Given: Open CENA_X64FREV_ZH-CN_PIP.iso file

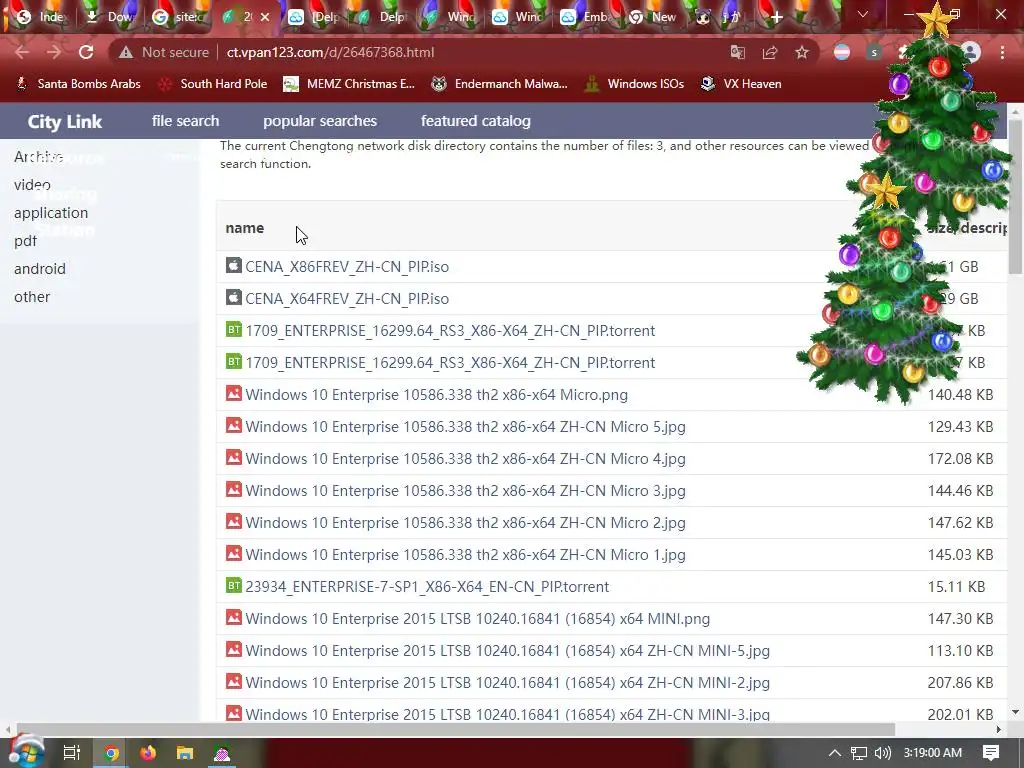Looking at the screenshot, I should coord(347,298).
